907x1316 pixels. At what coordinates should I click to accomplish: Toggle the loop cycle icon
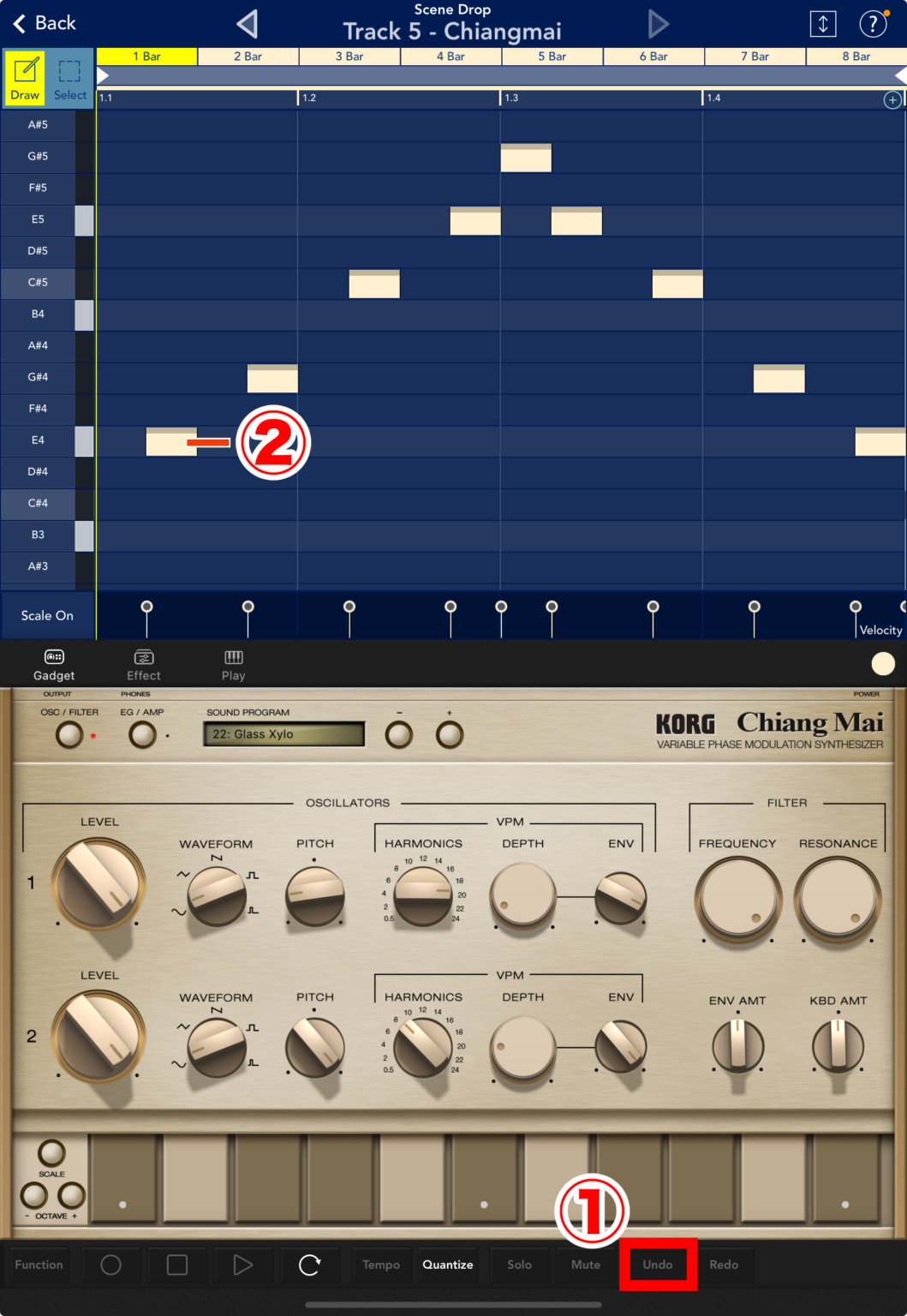(x=310, y=1265)
